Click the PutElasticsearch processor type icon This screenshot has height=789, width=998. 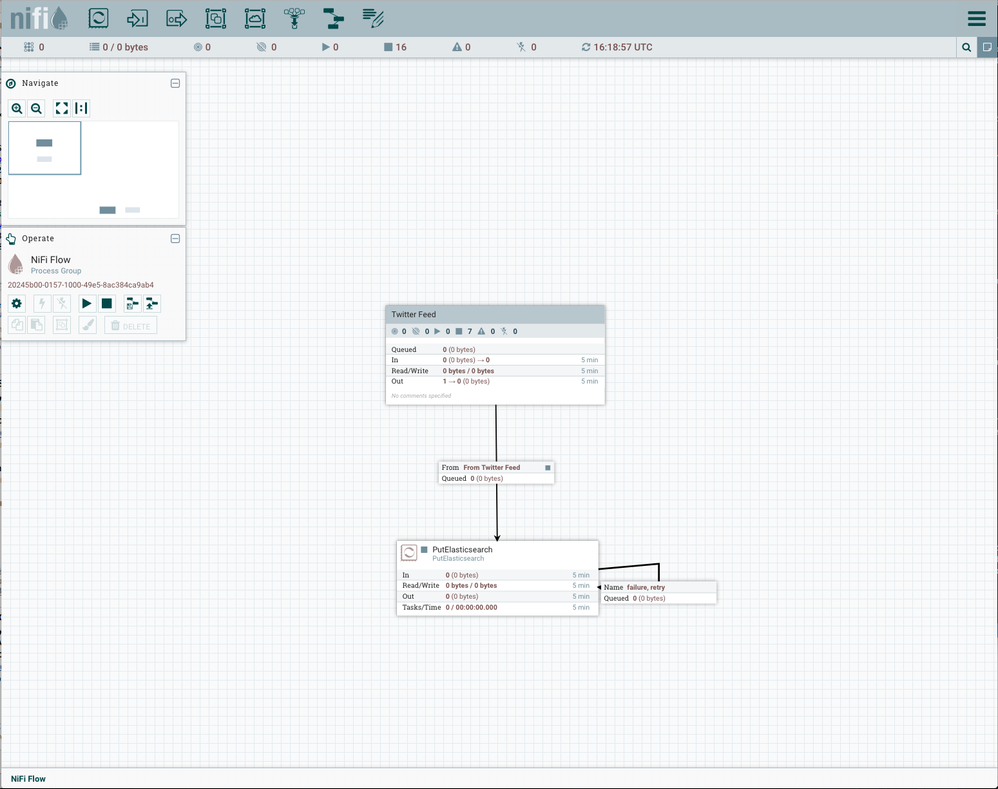(x=409, y=552)
